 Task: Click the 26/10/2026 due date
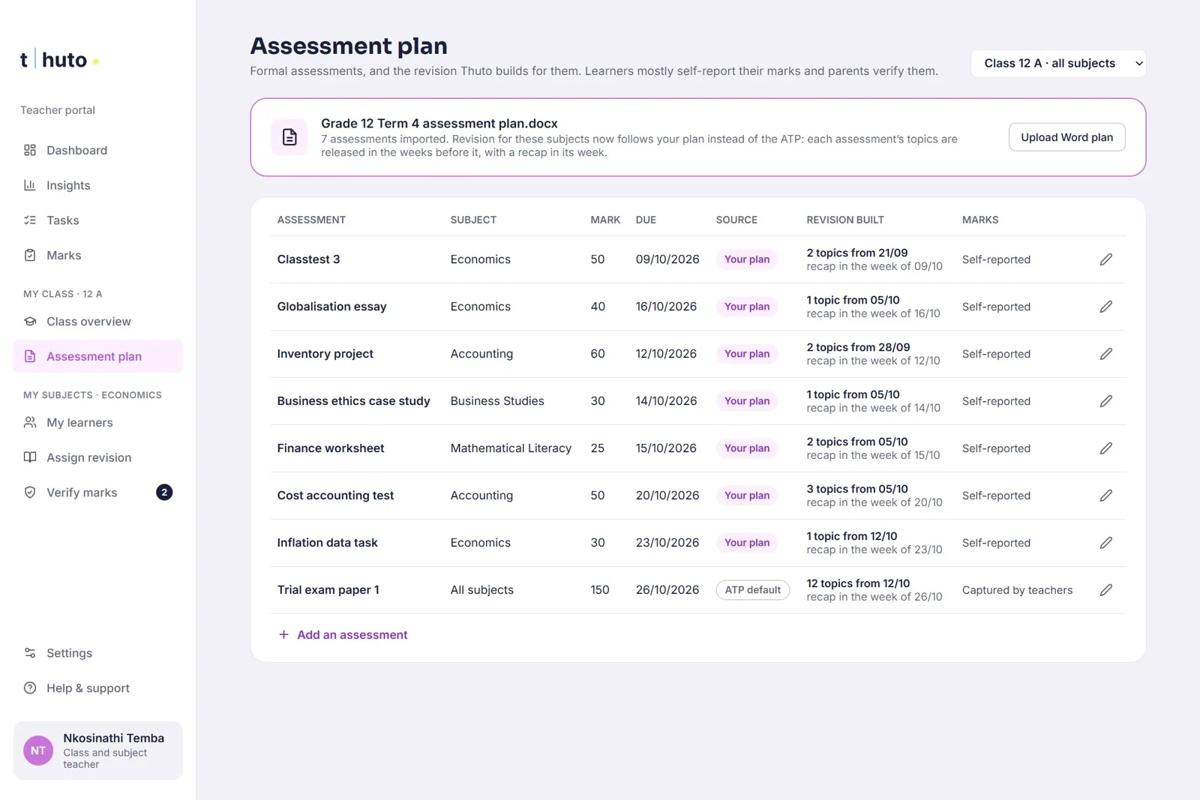(x=667, y=590)
